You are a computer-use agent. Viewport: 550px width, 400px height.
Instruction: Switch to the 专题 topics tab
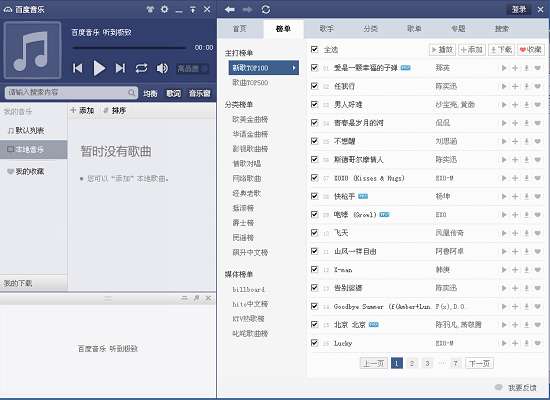458,29
